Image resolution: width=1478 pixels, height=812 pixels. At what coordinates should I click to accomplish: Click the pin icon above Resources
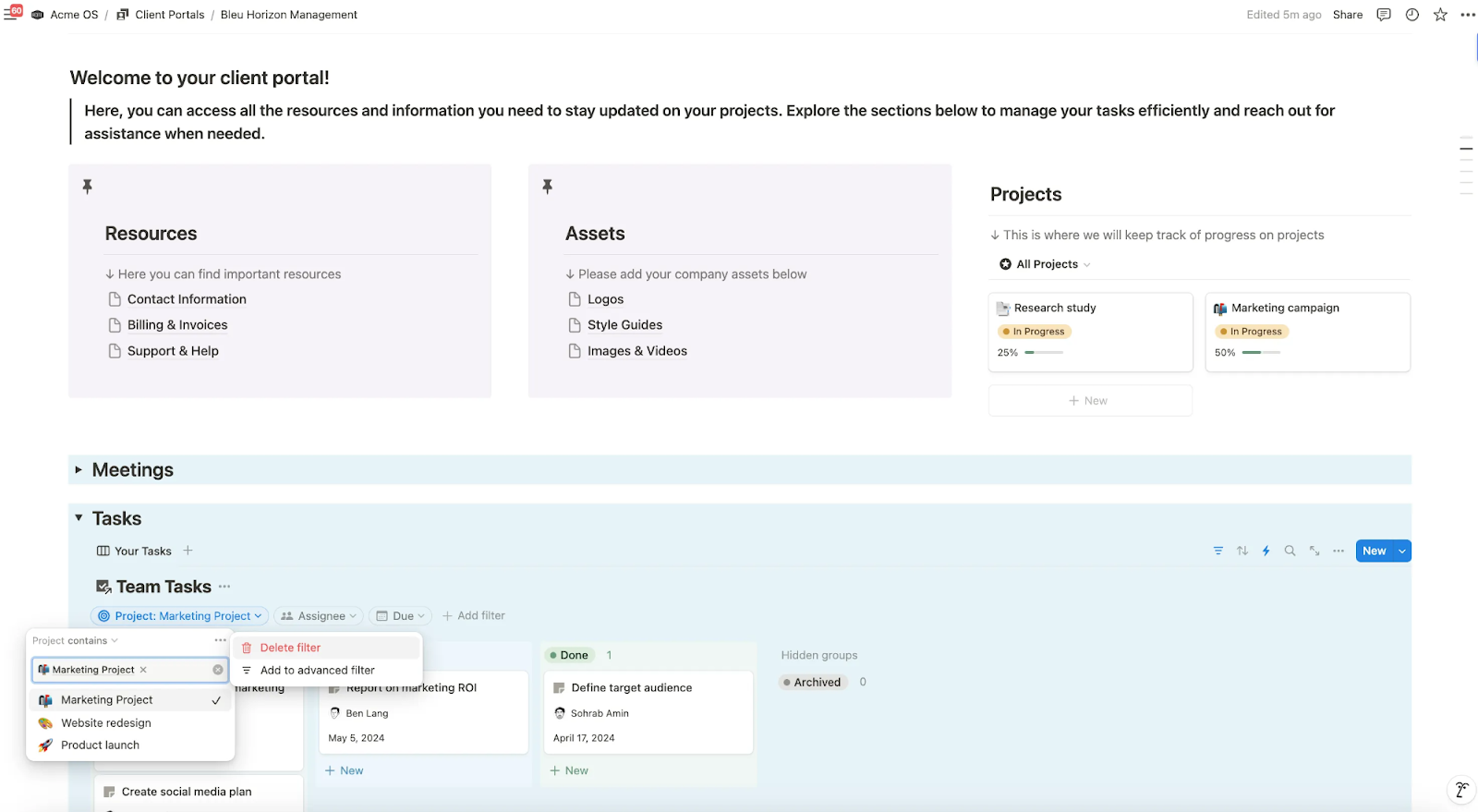88,187
